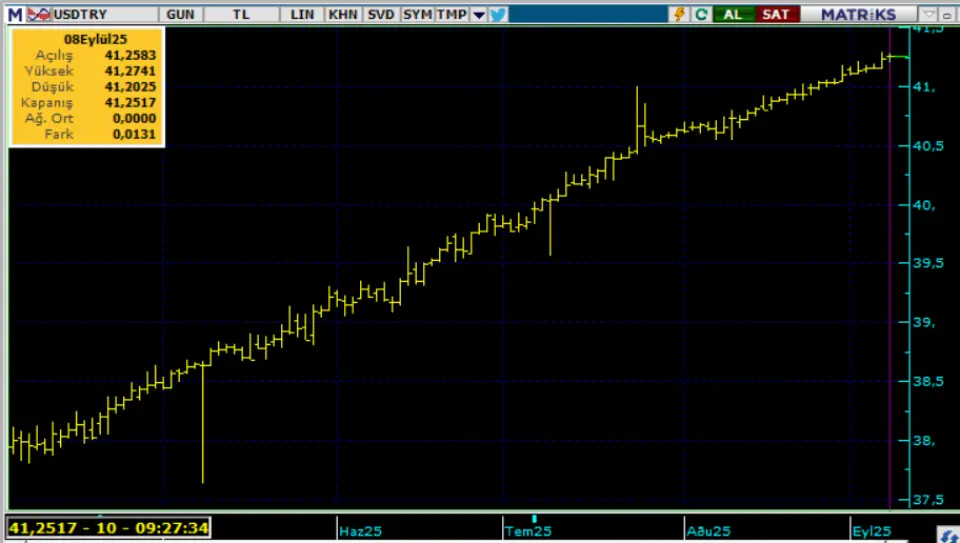
Task: Toggle the SVD option
Action: (380, 14)
